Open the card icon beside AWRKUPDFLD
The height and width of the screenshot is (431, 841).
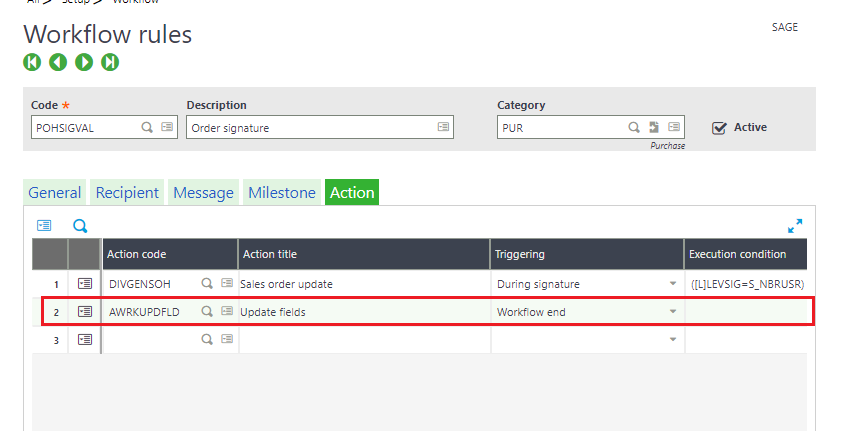point(227,311)
